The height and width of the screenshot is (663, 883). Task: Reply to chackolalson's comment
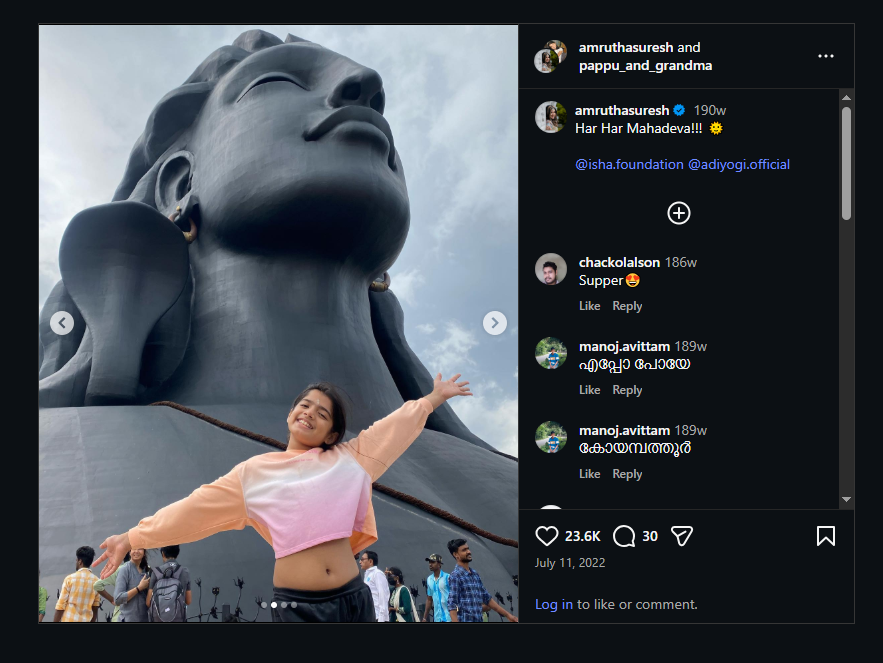click(627, 306)
